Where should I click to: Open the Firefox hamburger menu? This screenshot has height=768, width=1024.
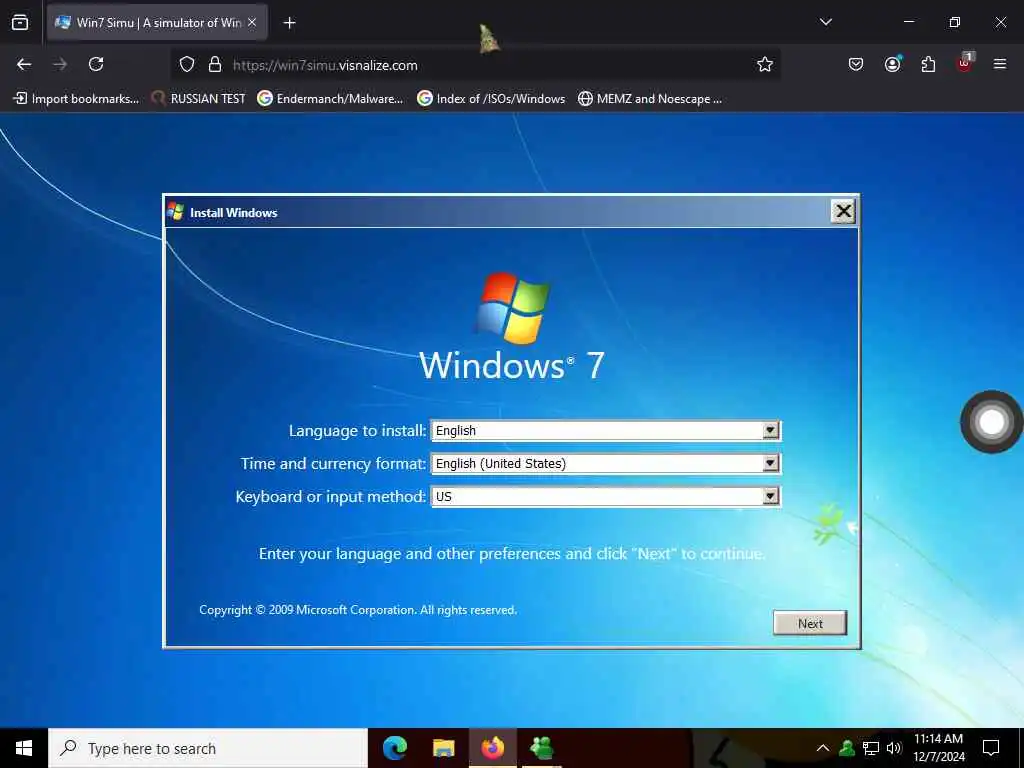(x=1000, y=64)
